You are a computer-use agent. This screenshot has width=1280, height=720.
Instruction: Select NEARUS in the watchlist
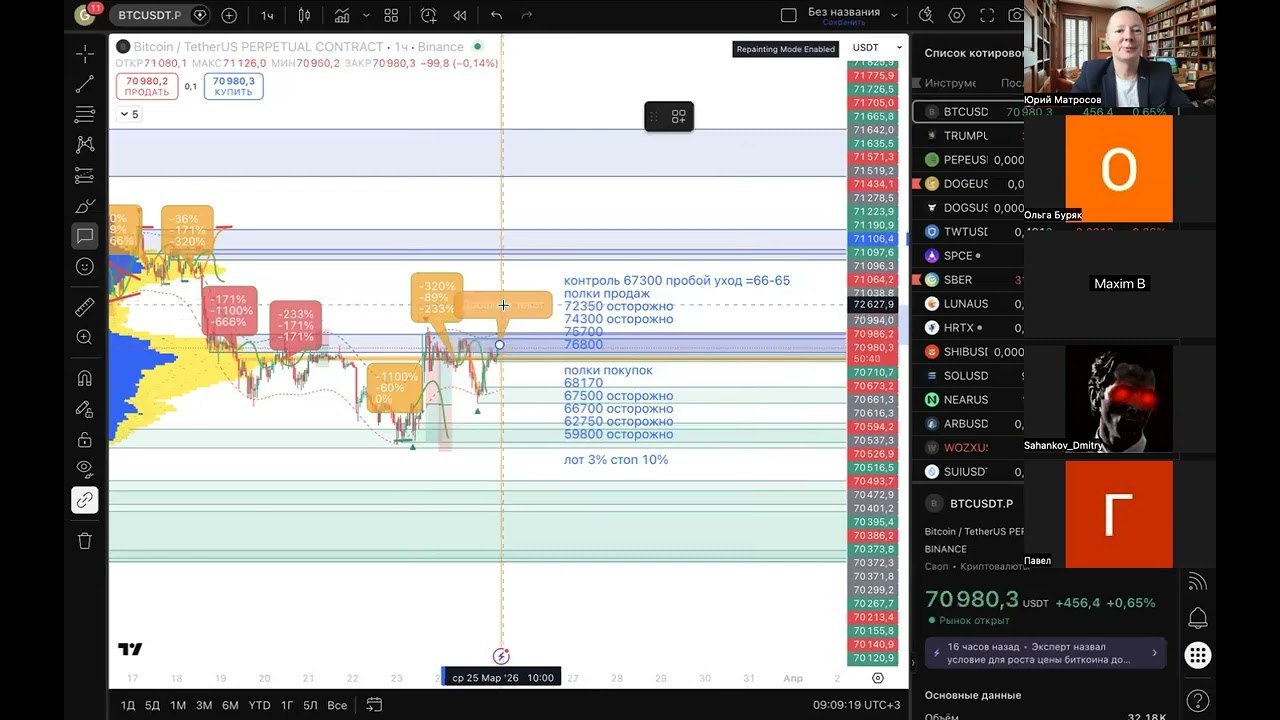point(968,400)
